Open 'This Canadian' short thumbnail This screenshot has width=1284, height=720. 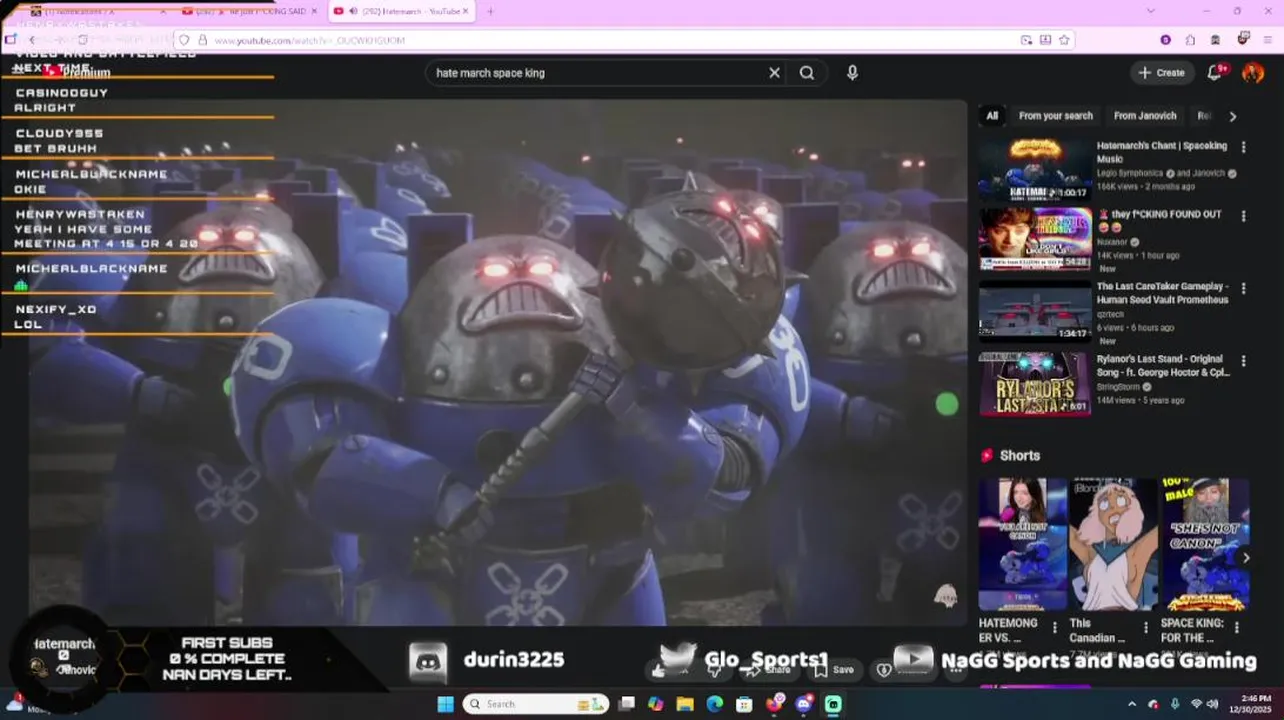(x=1113, y=544)
